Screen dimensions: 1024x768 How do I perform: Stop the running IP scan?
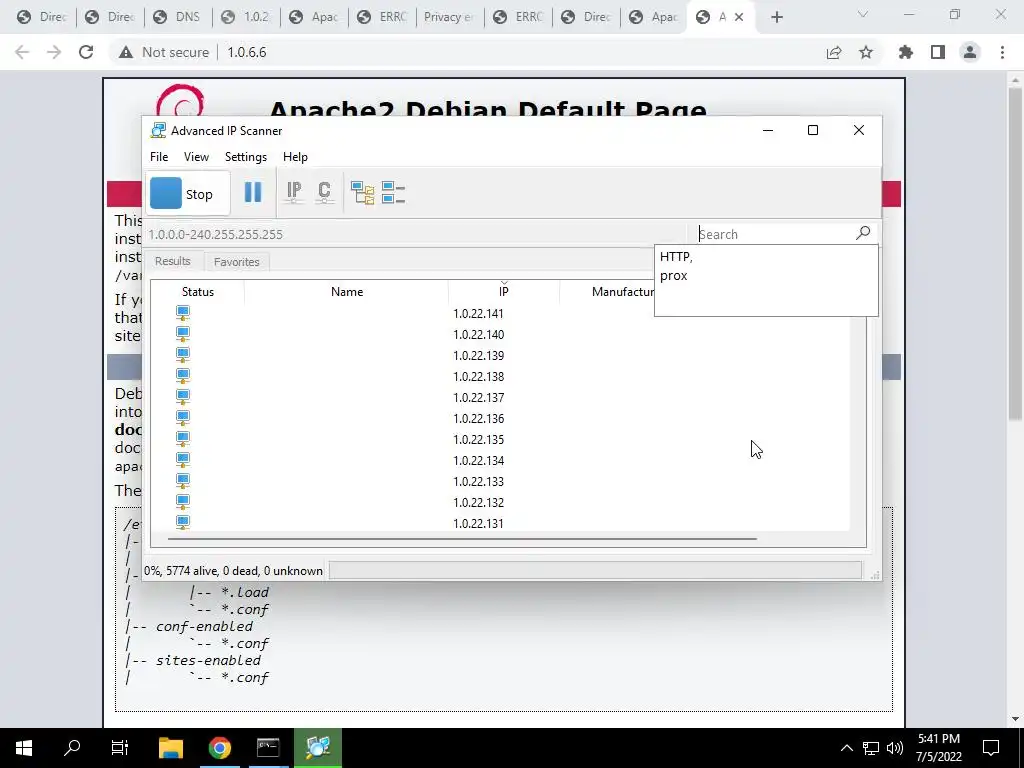point(187,193)
